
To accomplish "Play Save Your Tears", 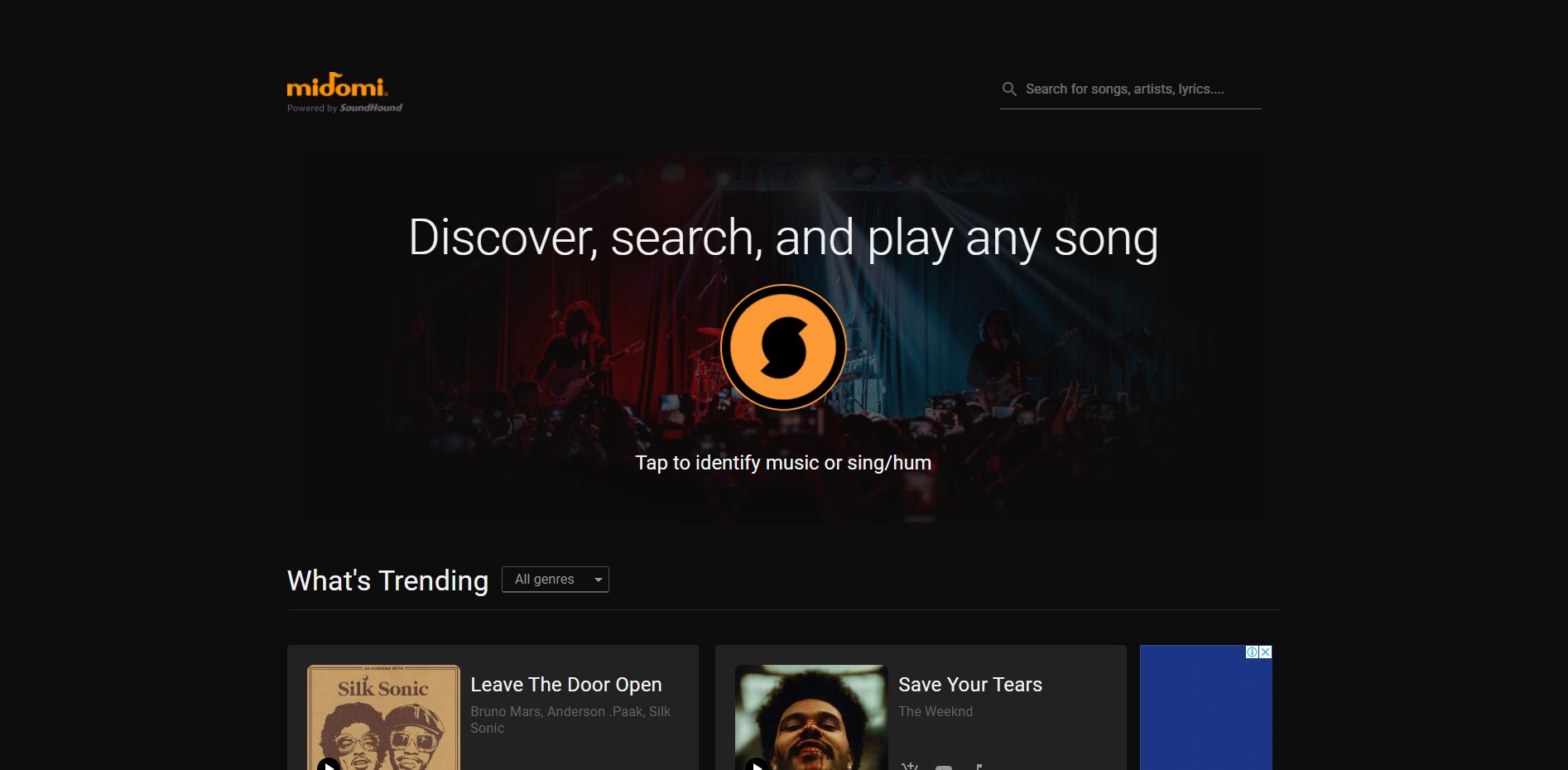I will coord(756,764).
